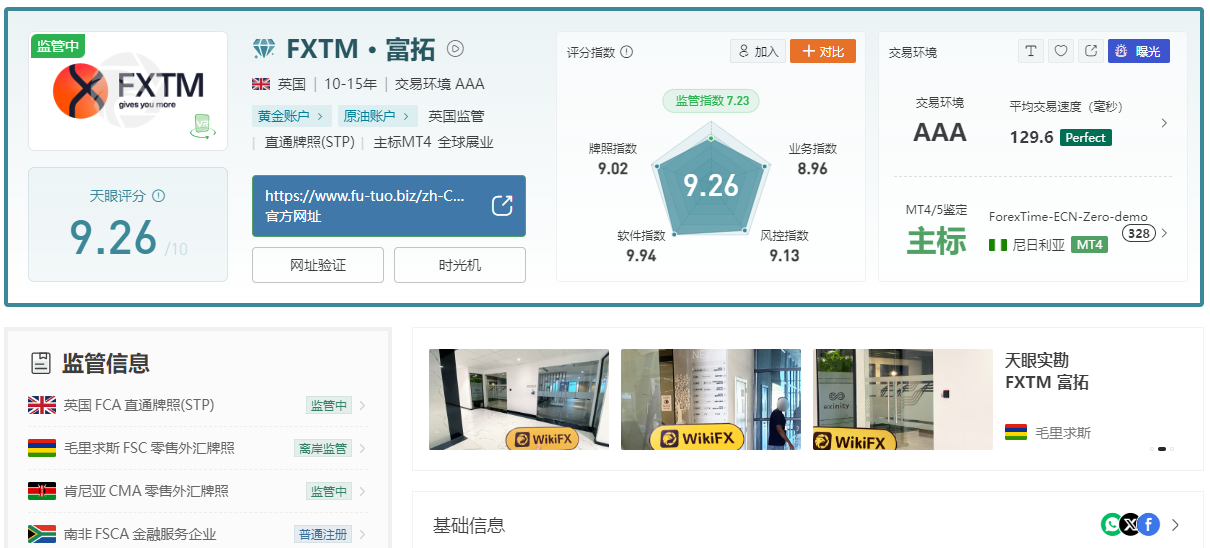Click the document icon beside 监管信息 heading

[41, 362]
